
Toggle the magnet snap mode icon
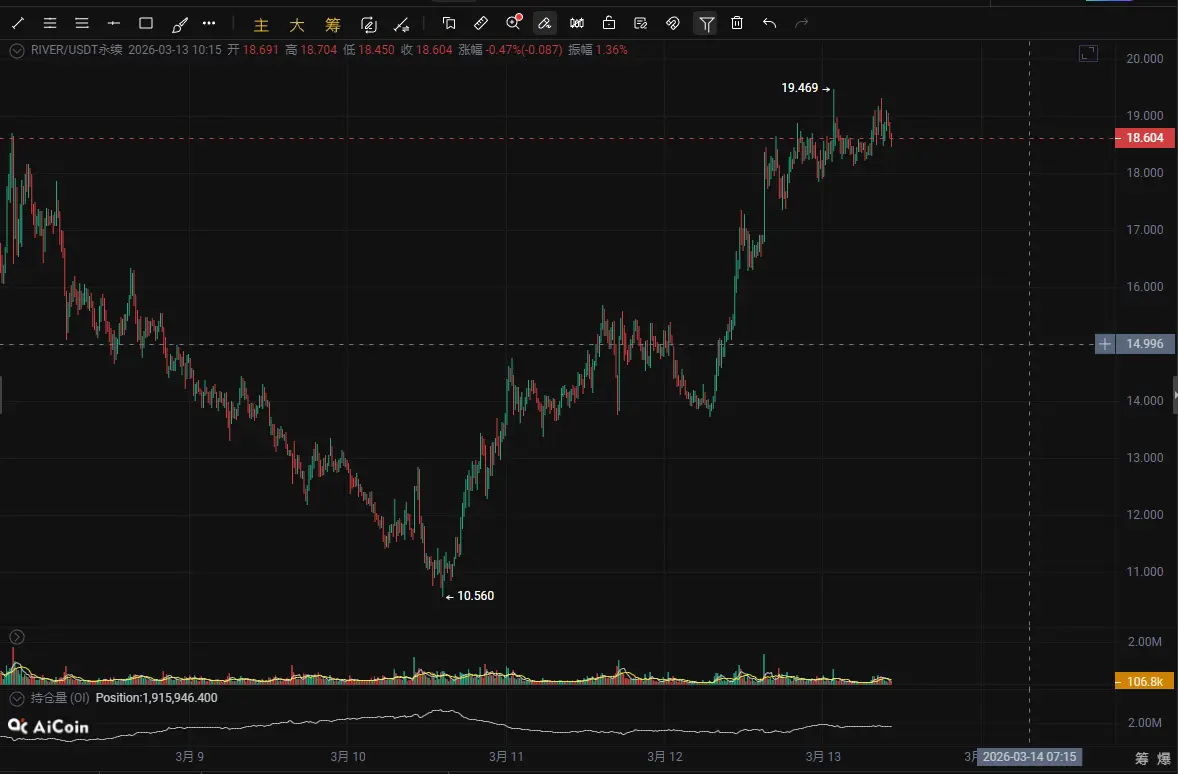click(672, 24)
